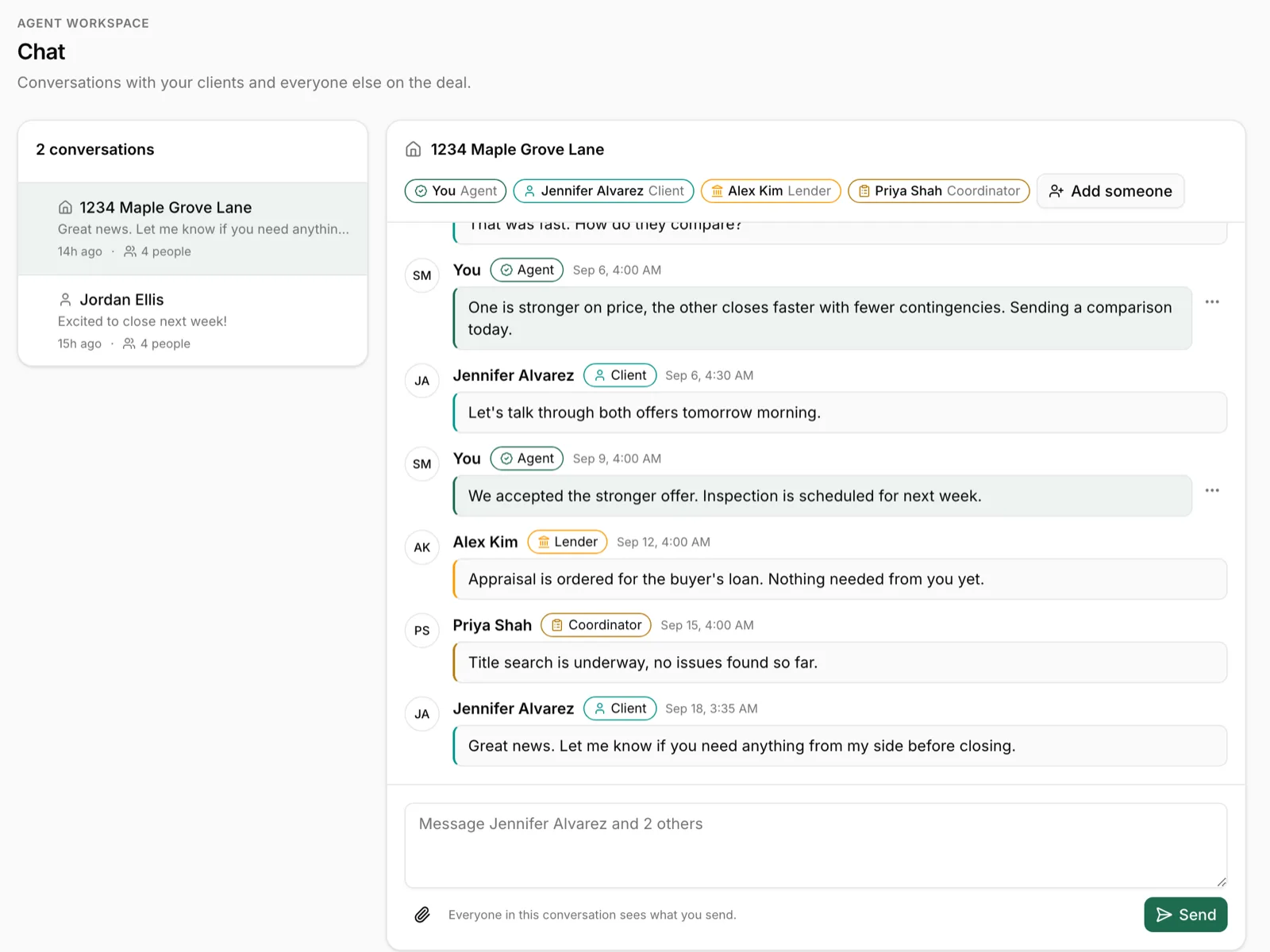Image resolution: width=1270 pixels, height=952 pixels.
Task: Click the Coordinator badge next to Priya Shah's message
Action: 596,625
